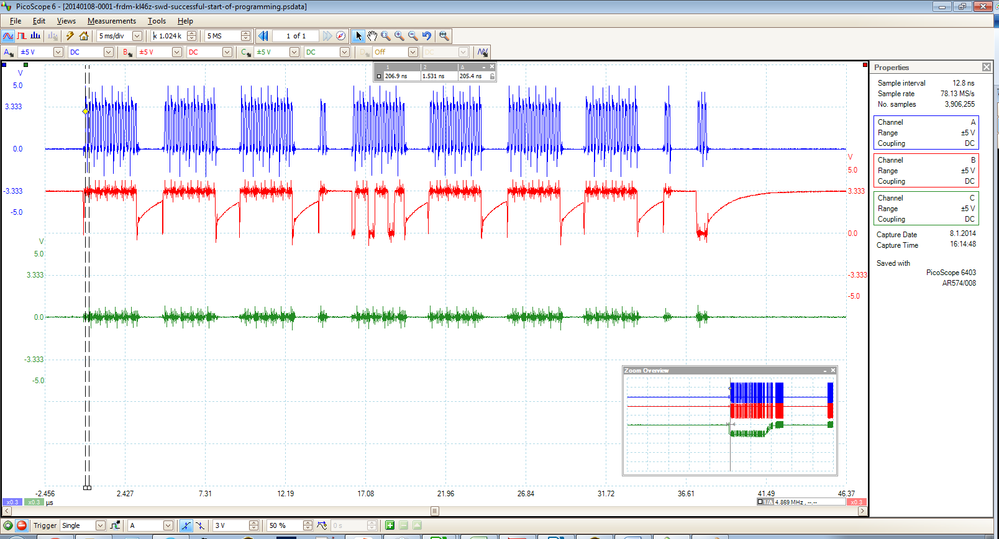Open Channel A ±5 V range dropdown
999x539 pixels.
click(58, 52)
